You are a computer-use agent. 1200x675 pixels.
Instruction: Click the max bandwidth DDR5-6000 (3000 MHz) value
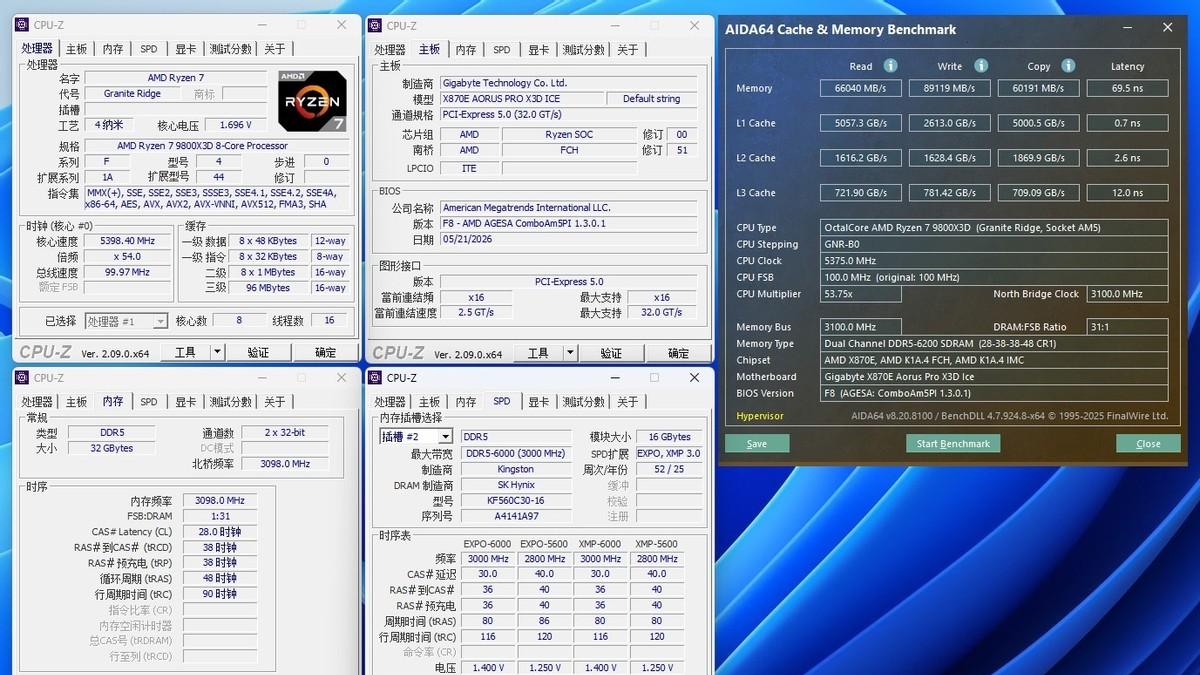pos(515,453)
